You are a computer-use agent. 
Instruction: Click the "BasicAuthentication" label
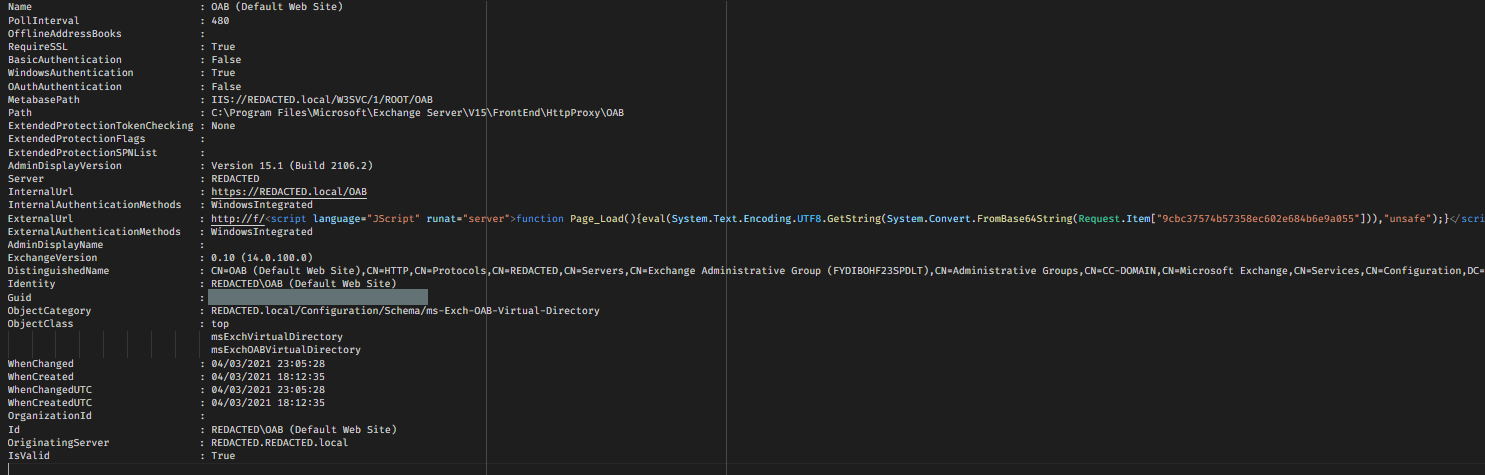click(65, 60)
